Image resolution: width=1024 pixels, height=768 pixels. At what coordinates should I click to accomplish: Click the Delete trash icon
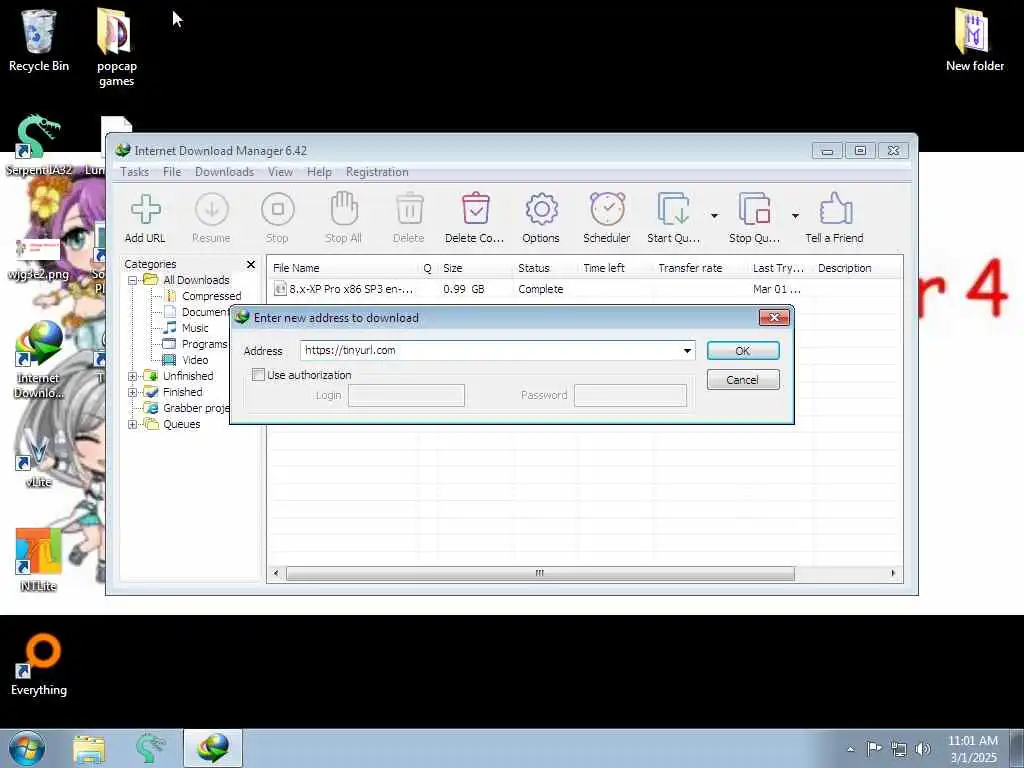click(409, 210)
